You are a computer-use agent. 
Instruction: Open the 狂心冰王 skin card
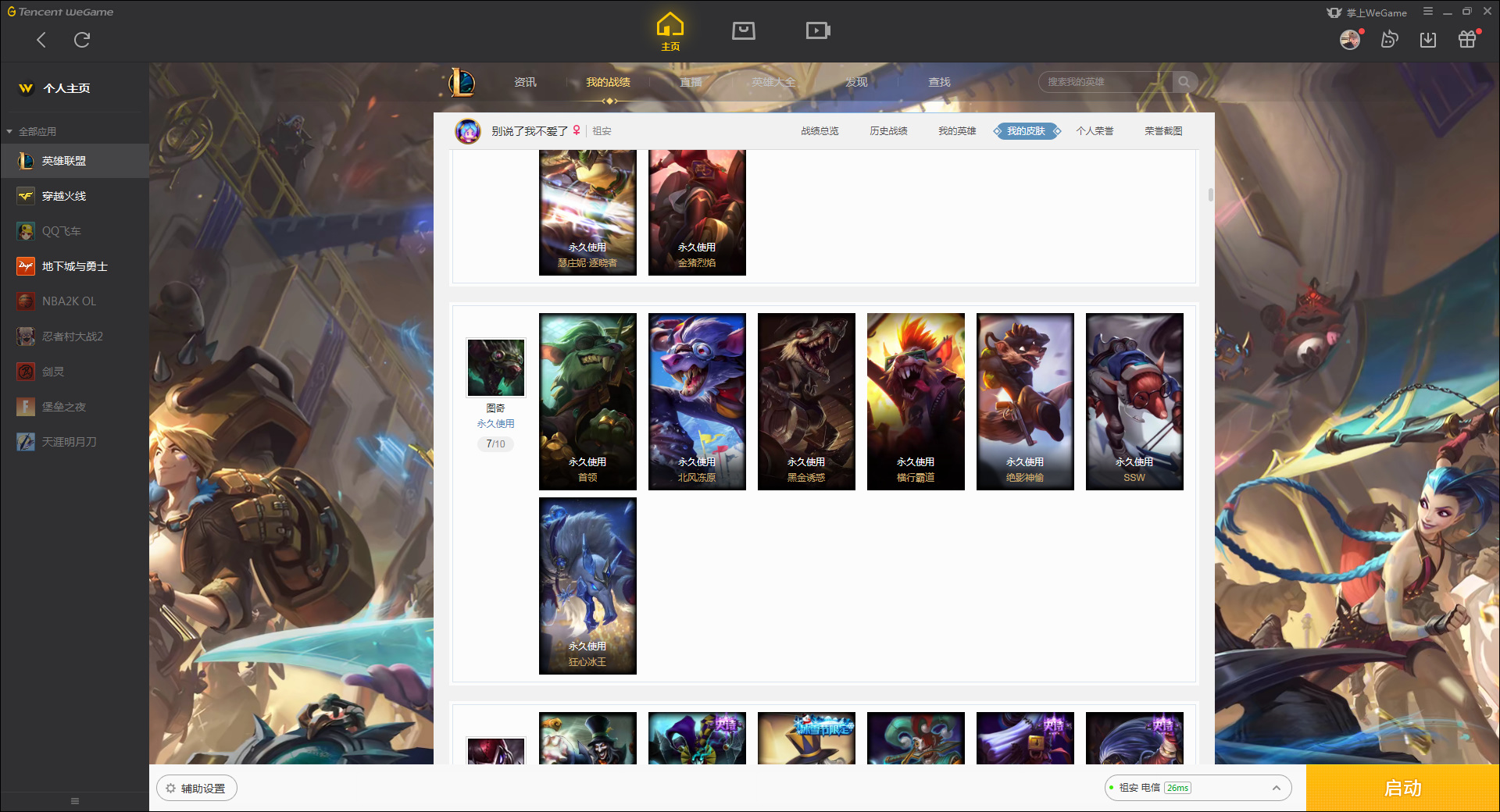[587, 586]
